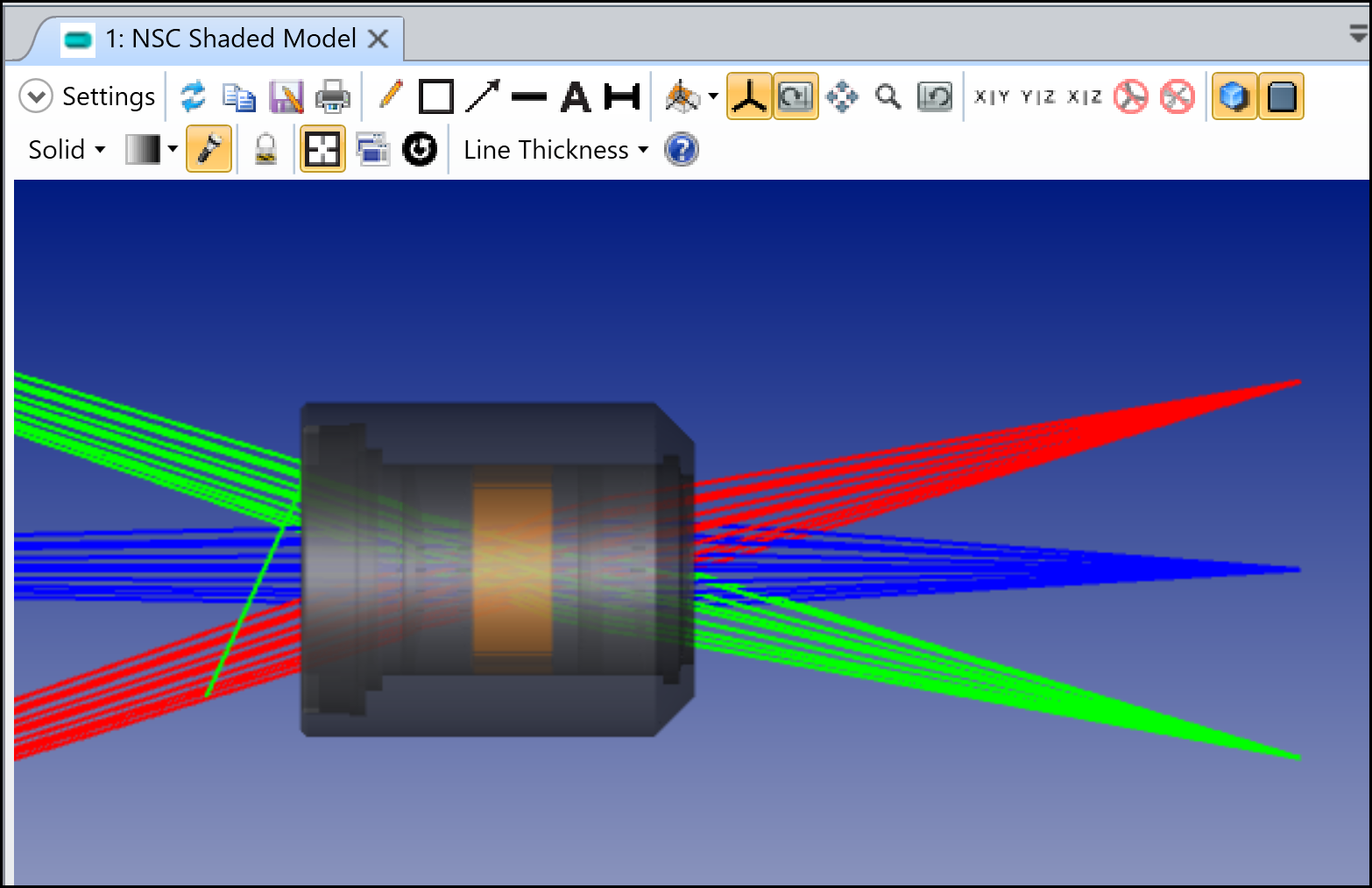Viewport: 1372px width, 888px height.
Task: Click the gradient background swatch
Action: (x=143, y=149)
